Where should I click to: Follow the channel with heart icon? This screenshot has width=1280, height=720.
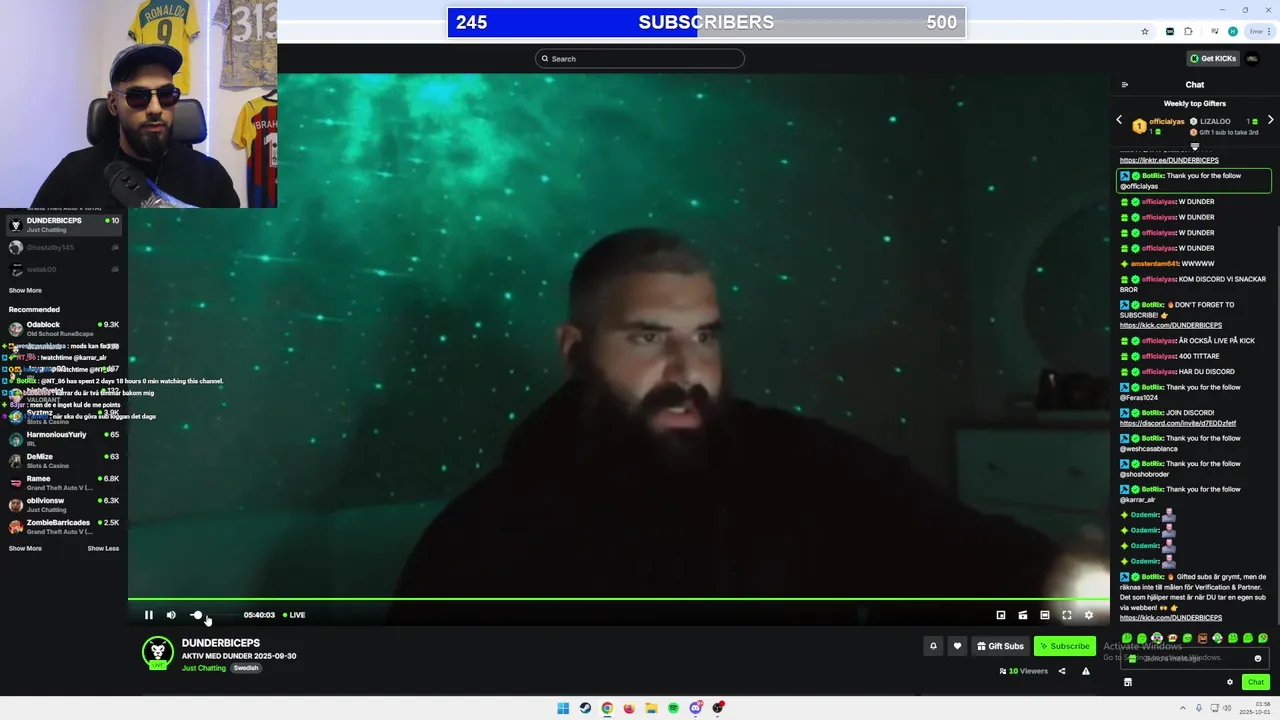click(x=957, y=646)
